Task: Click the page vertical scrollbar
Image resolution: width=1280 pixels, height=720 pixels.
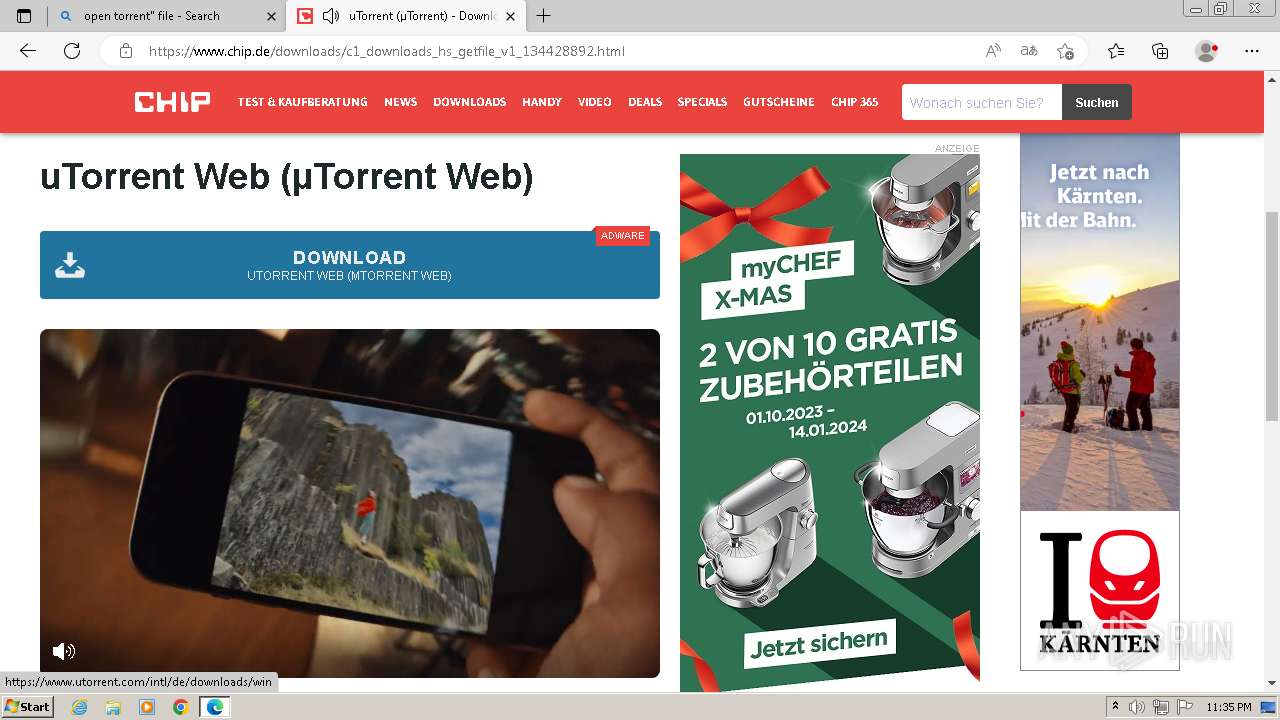Action: tap(1272, 315)
